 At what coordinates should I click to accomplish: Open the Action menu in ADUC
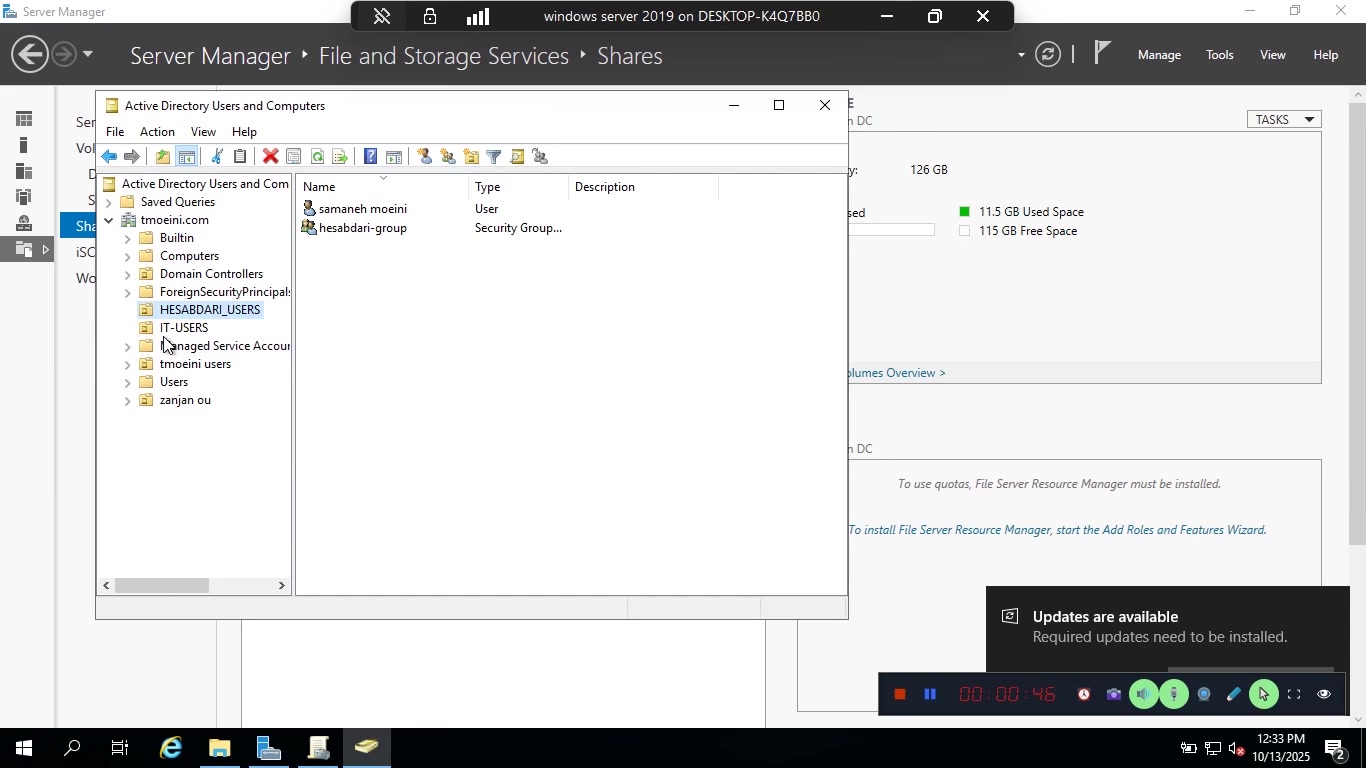pos(157,132)
